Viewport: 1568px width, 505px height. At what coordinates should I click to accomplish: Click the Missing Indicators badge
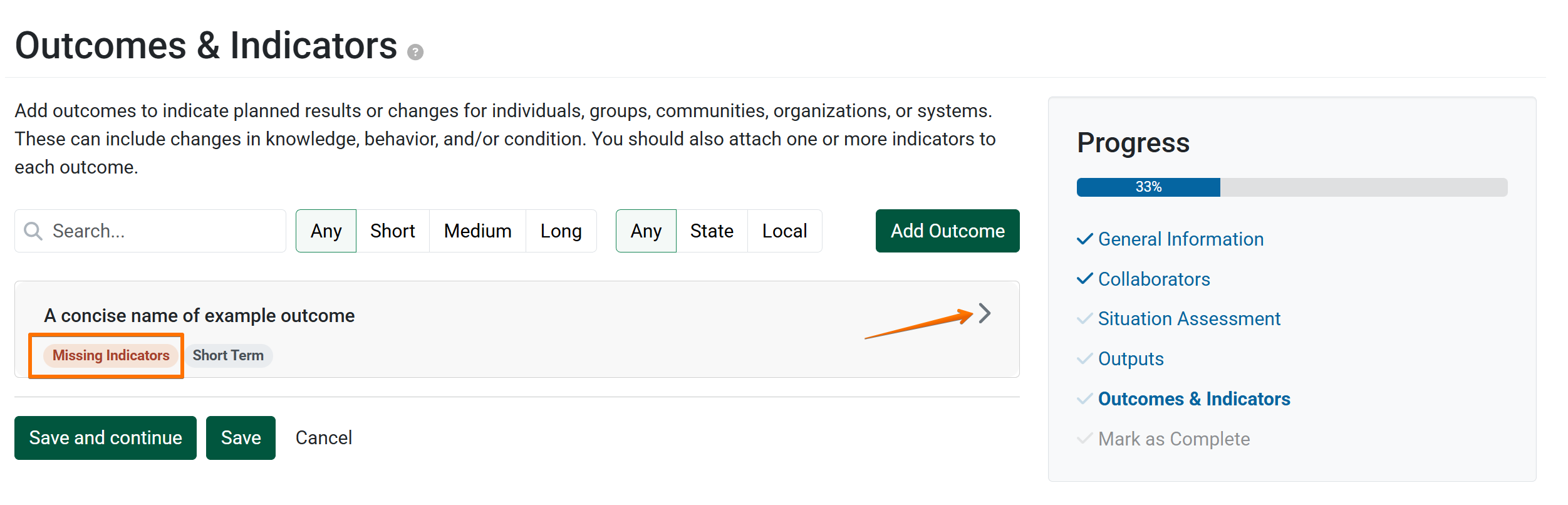tap(111, 356)
